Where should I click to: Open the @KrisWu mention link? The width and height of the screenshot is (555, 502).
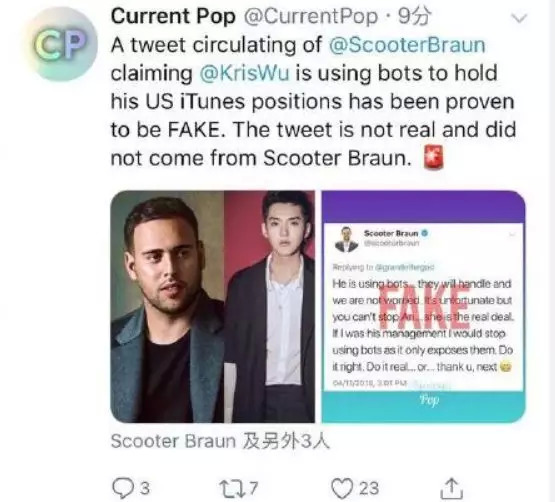[x=245, y=73]
